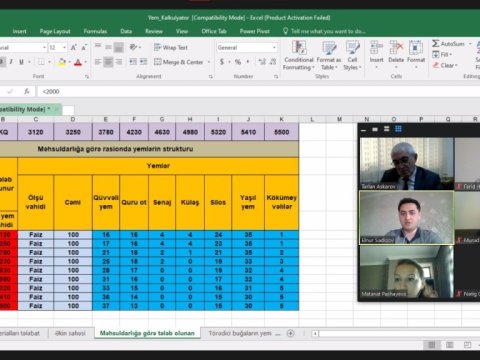Click the Decrease Font Size icon
This screenshot has width=480, height=360.
pyautogui.click(x=84, y=48)
